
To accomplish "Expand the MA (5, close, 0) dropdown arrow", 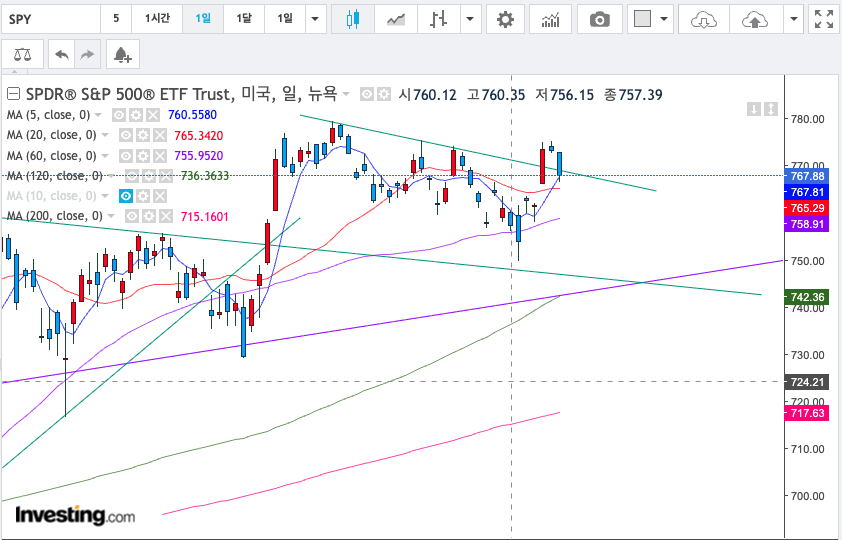I will click(98, 115).
